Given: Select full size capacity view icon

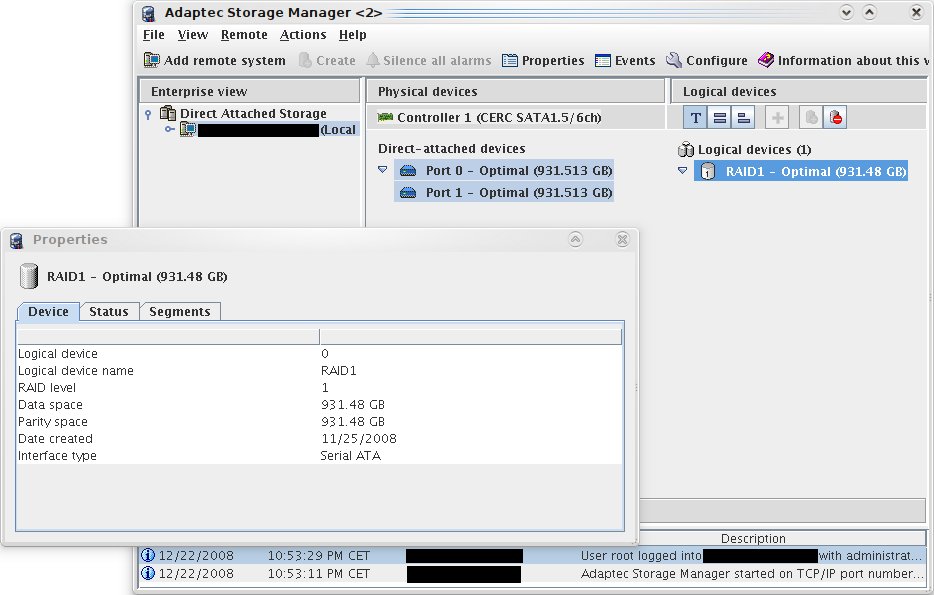Looking at the screenshot, I should coord(720,118).
